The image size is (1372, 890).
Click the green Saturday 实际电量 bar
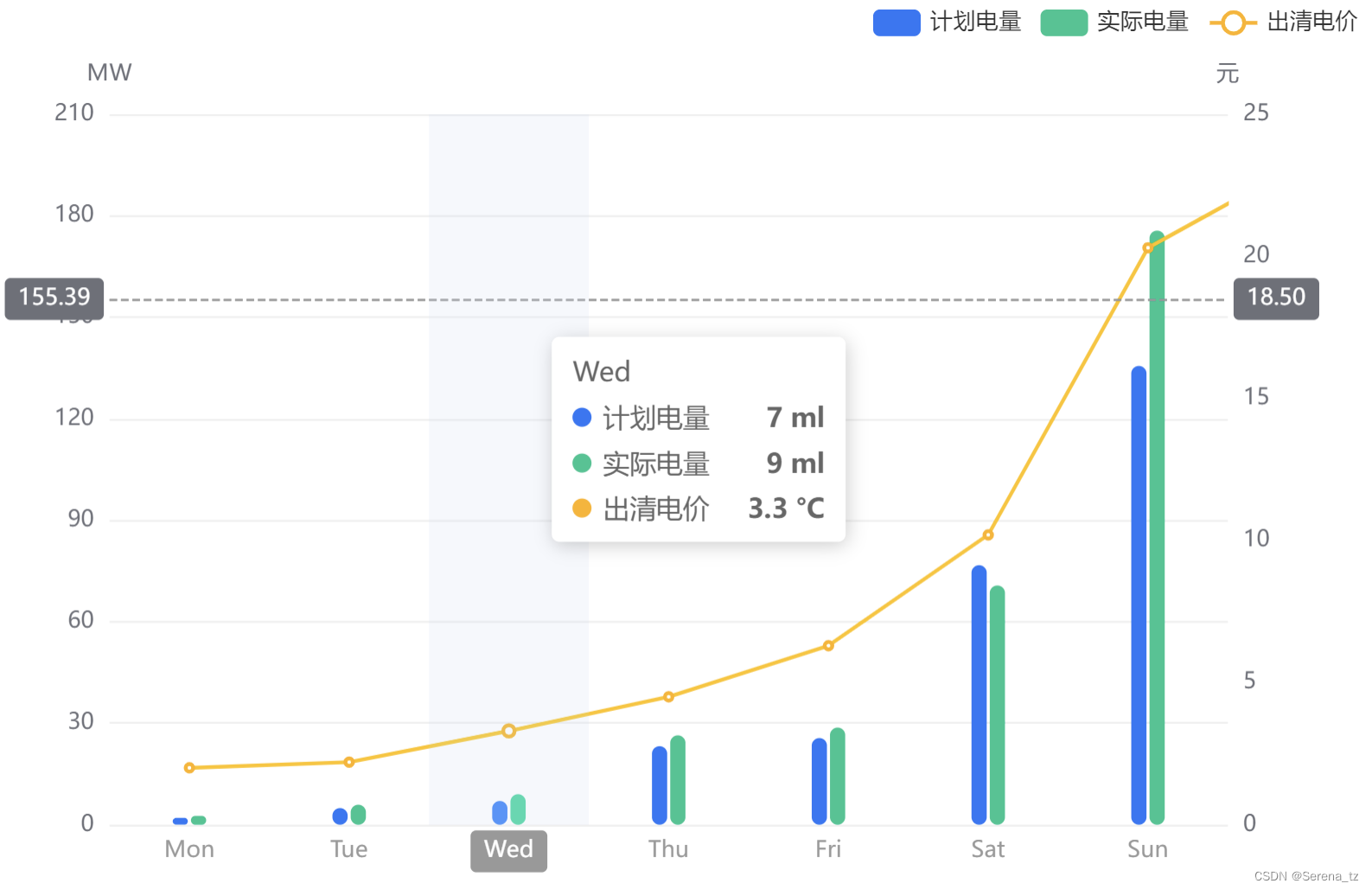coord(997,705)
